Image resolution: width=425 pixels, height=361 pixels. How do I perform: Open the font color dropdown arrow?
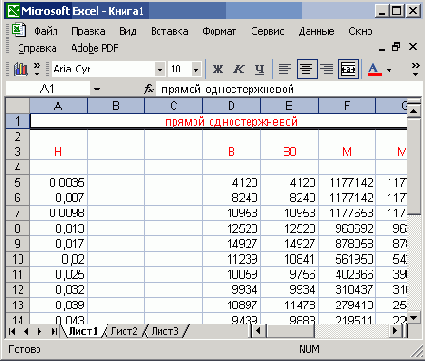coord(389,70)
